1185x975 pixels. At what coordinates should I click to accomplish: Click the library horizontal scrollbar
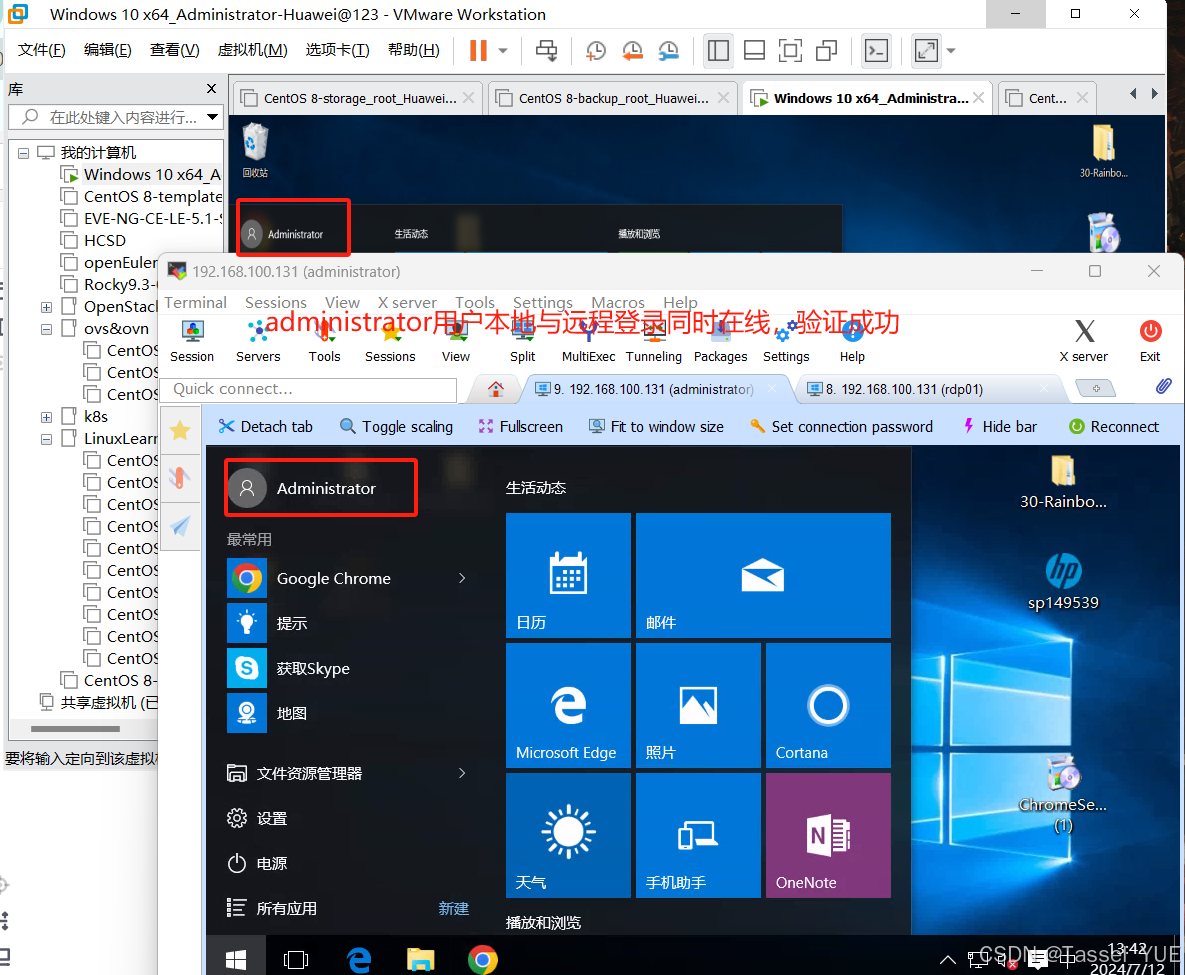pyautogui.click(x=75, y=729)
